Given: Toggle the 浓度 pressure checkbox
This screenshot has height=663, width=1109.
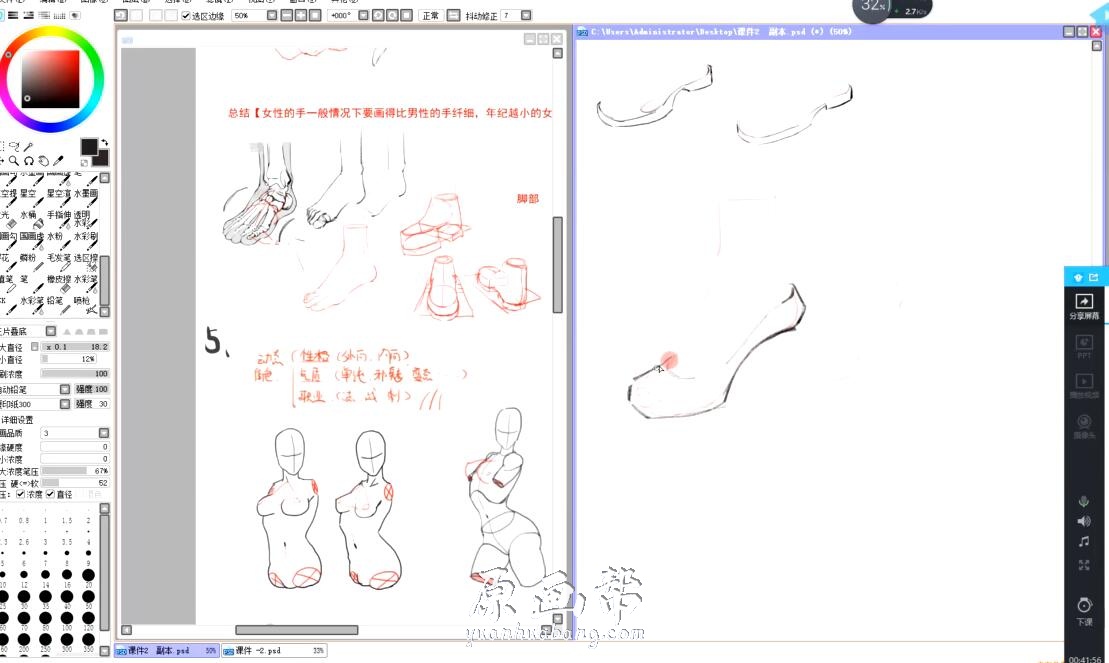Looking at the screenshot, I should (x=21, y=494).
